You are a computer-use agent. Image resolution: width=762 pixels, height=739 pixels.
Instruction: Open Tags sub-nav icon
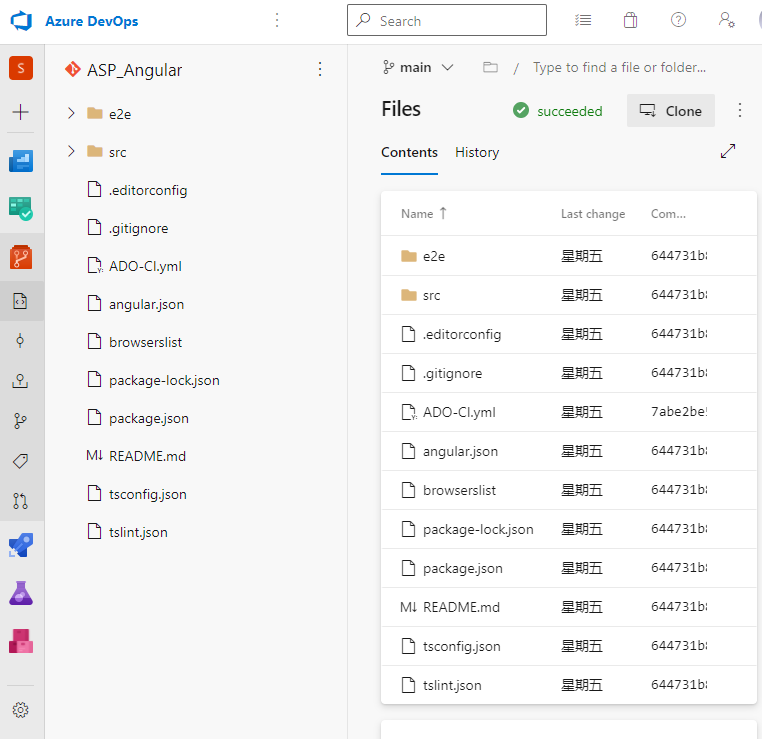20,461
